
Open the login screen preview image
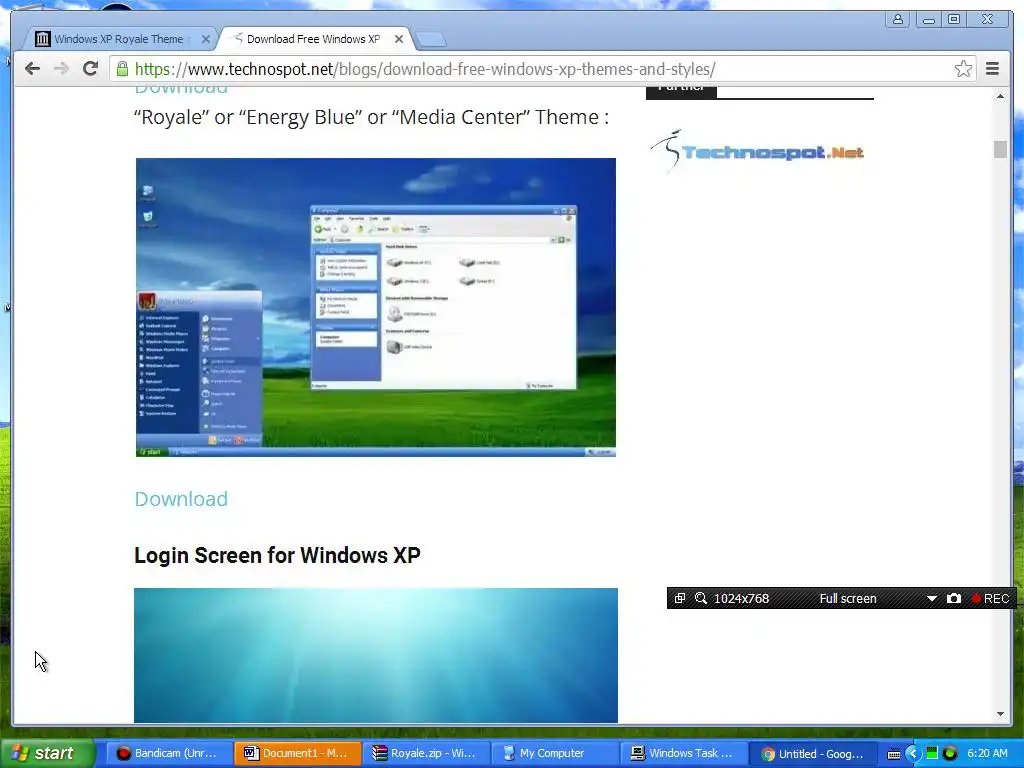[x=376, y=655]
